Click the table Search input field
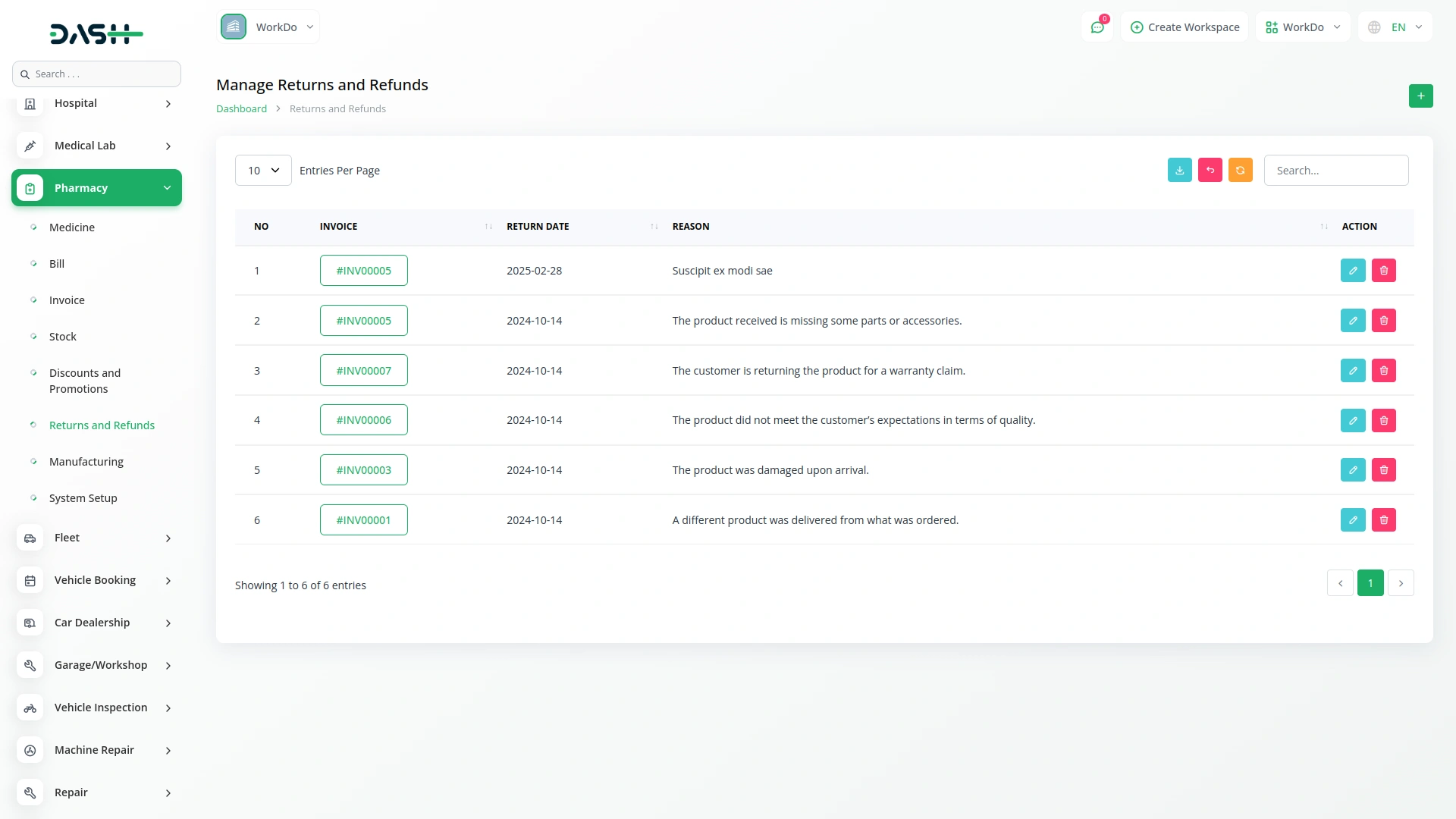The image size is (1456, 819). click(1335, 171)
